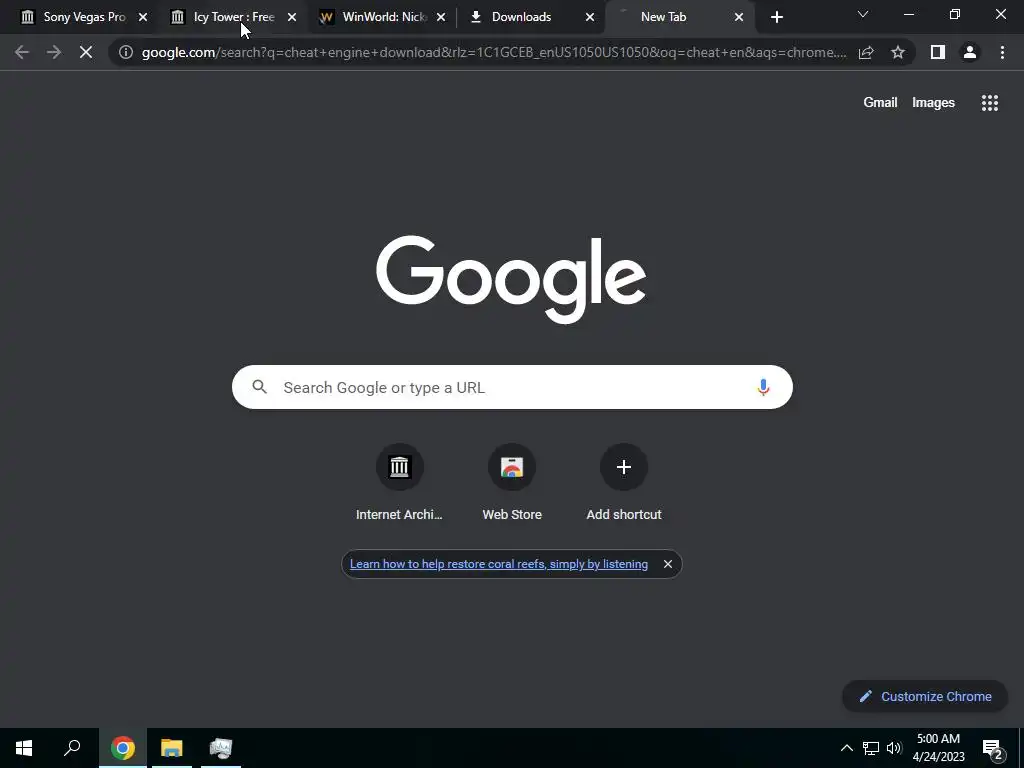
Task: Open the Chrome three-dot menu
Action: pyautogui.click(x=1002, y=52)
